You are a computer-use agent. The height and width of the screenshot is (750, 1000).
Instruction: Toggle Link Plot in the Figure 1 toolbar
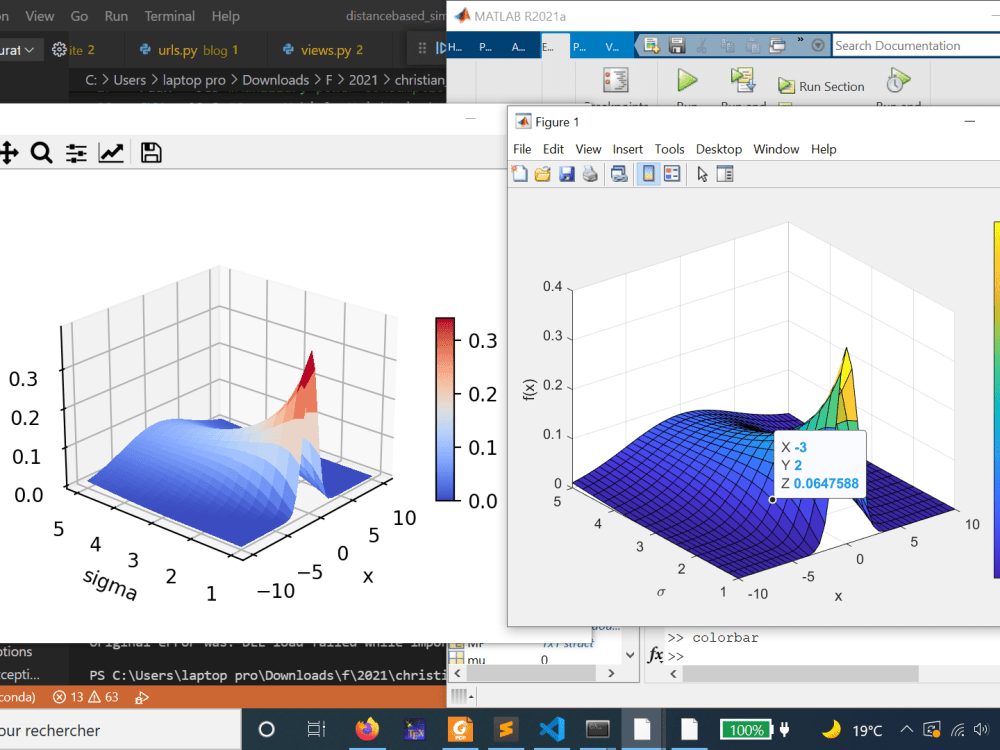tap(619, 173)
